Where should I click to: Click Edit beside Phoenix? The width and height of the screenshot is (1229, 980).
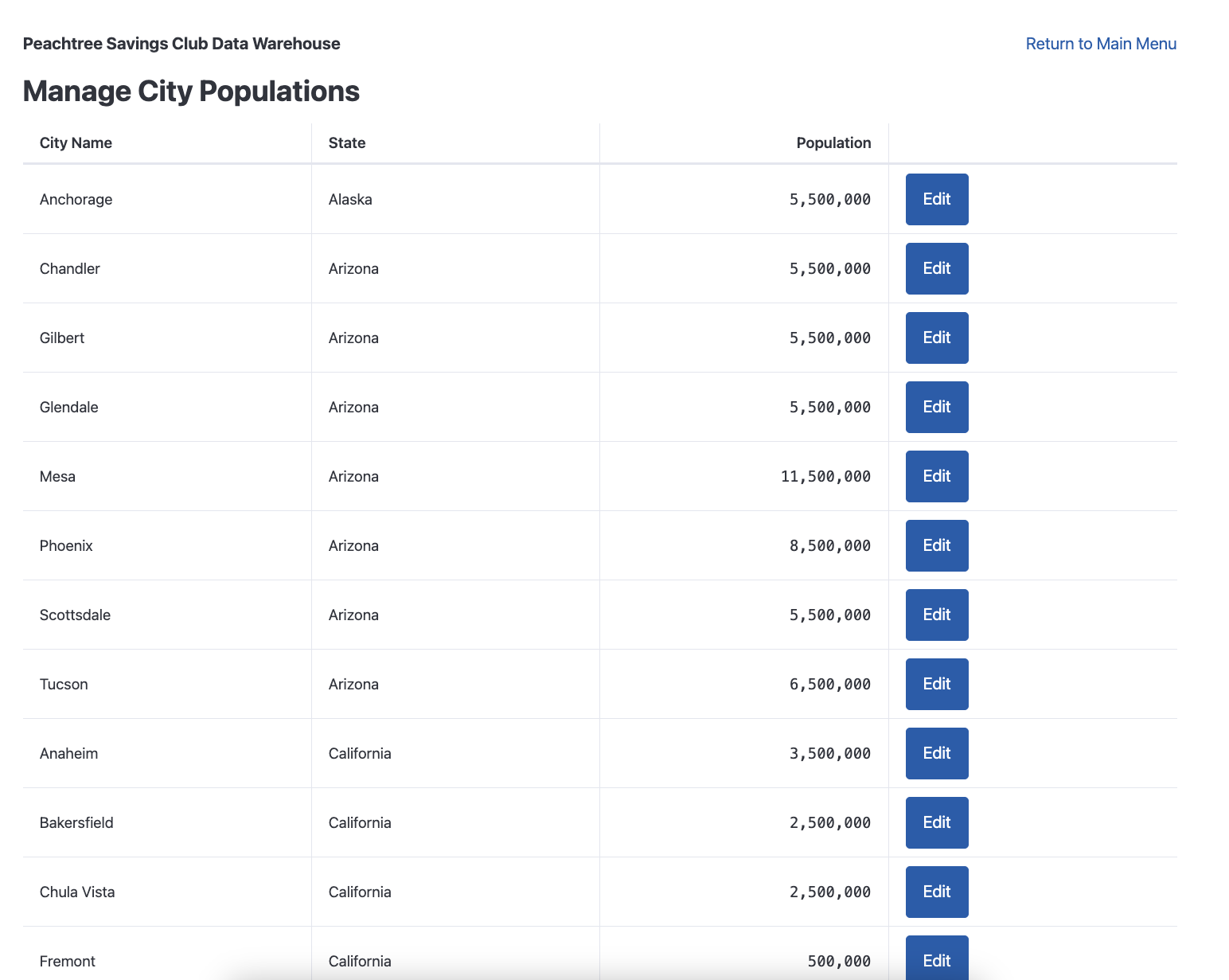click(x=936, y=545)
